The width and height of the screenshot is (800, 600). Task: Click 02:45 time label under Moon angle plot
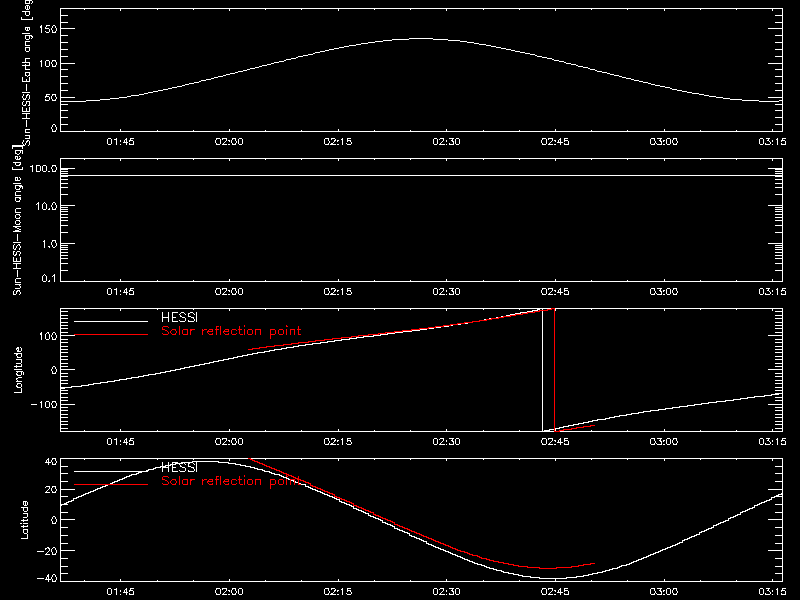[x=555, y=292]
